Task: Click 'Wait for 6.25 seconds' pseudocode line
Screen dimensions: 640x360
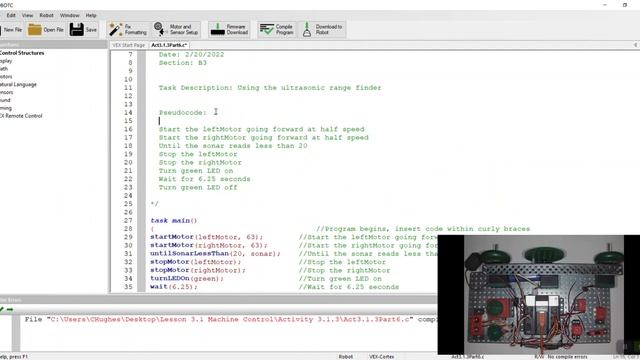Action: (204, 179)
